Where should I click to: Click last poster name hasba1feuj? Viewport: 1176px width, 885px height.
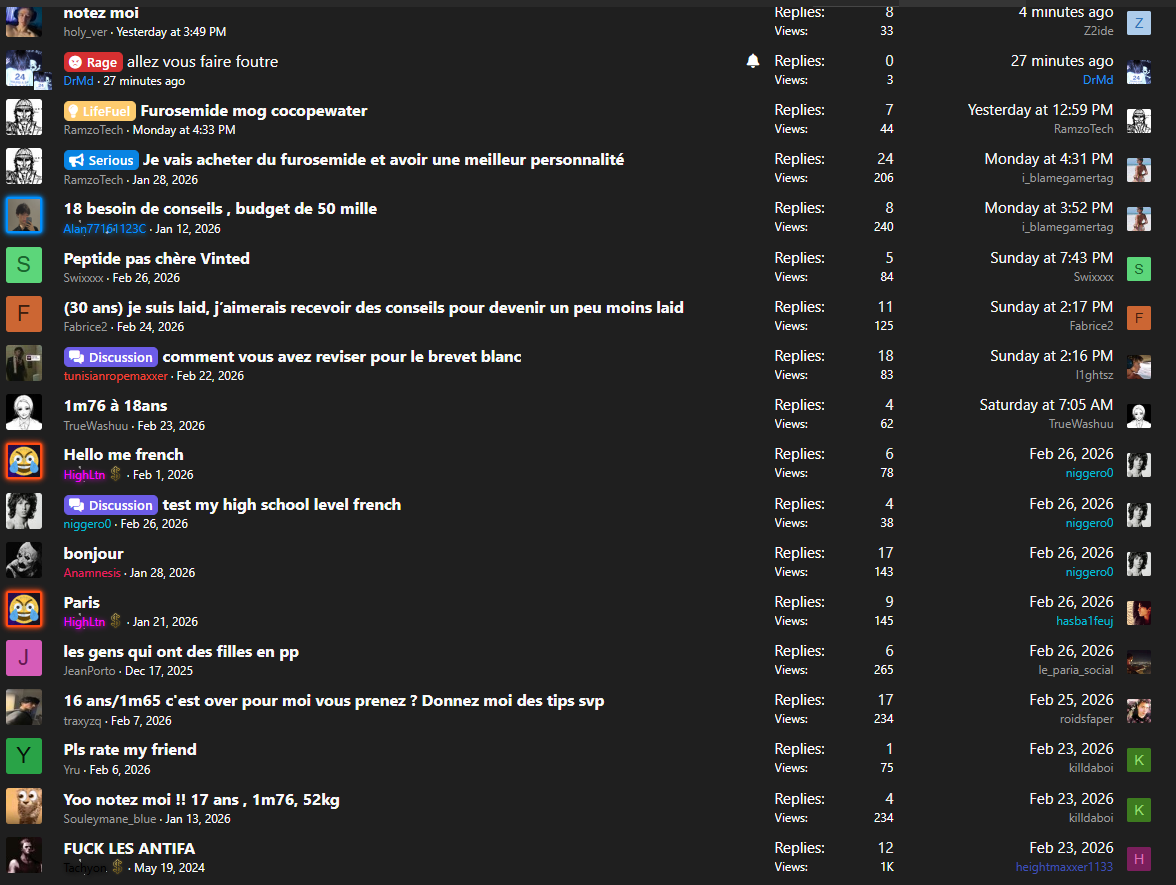click(1084, 621)
